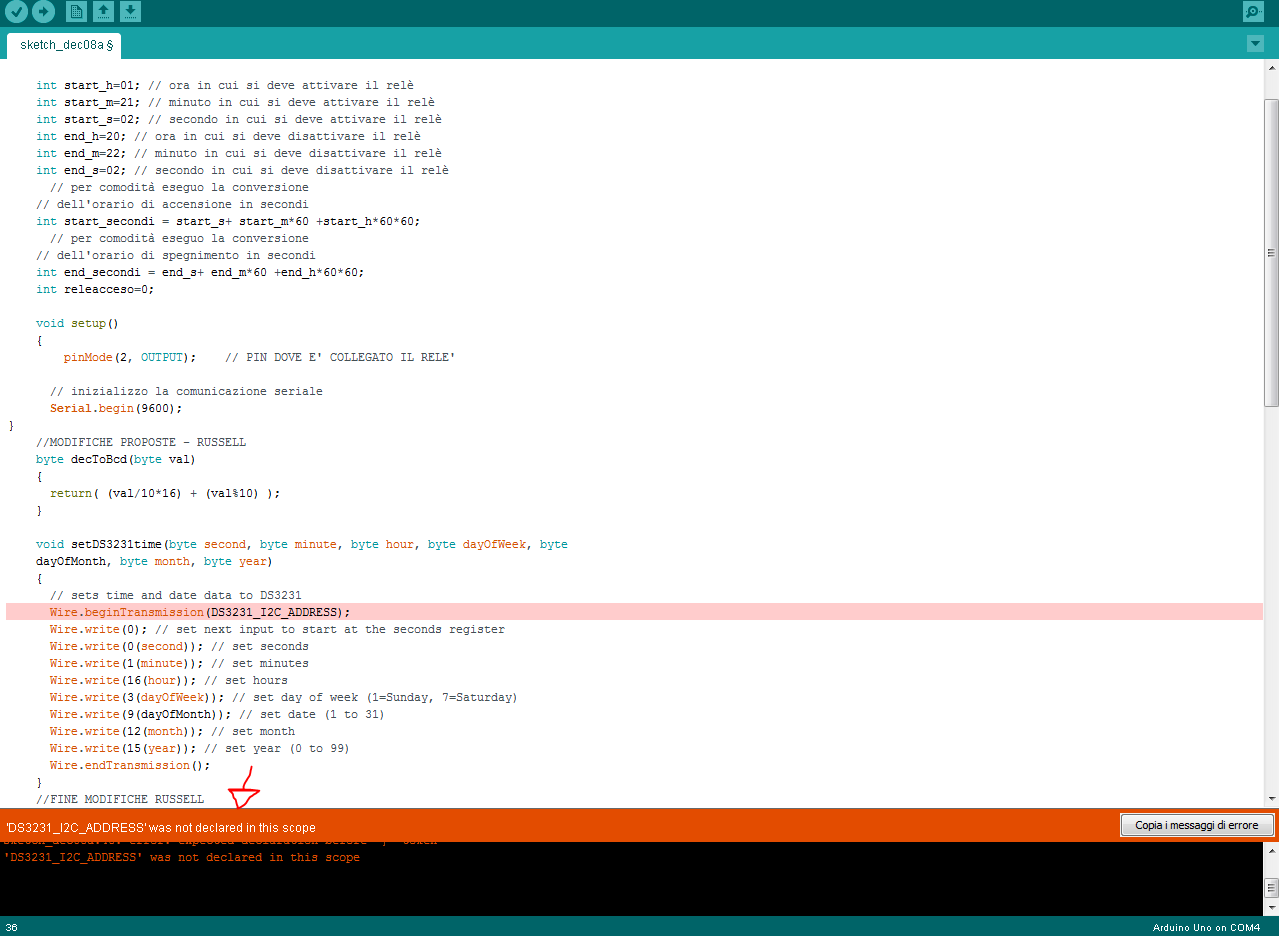The width and height of the screenshot is (1279, 936).
Task: Click the console scrollbar down arrow
Action: point(1271,905)
